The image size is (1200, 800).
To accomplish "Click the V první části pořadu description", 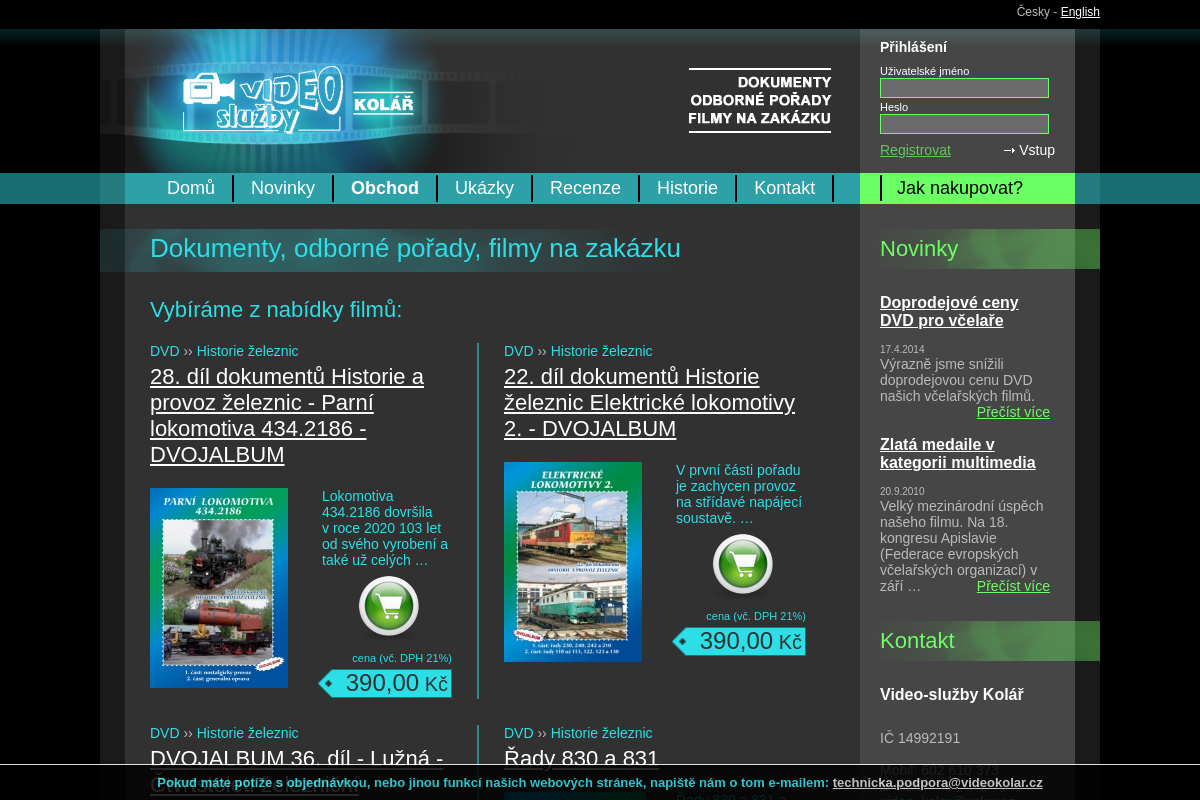I will tap(739, 494).
